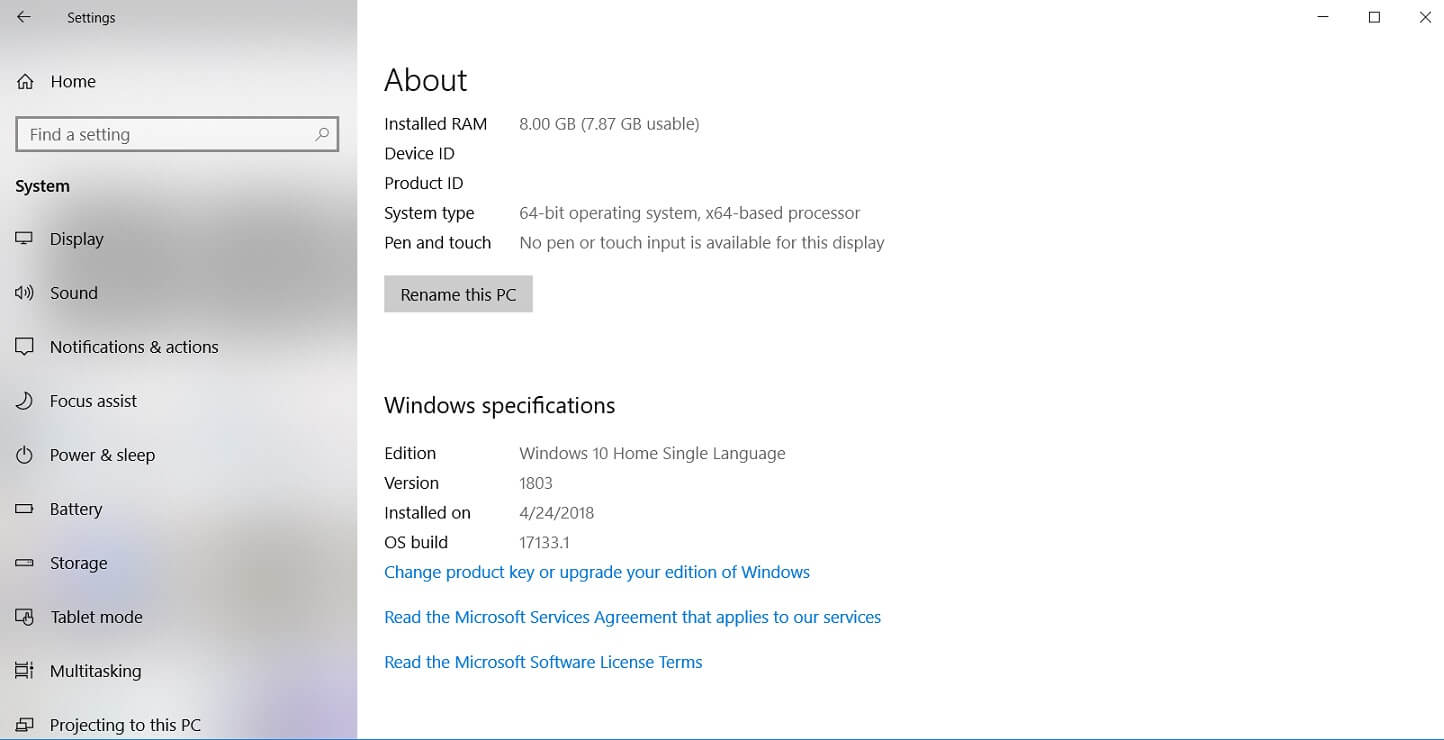Open Change product key or upgrade link
Image resolution: width=1444 pixels, height=740 pixels.
click(597, 572)
